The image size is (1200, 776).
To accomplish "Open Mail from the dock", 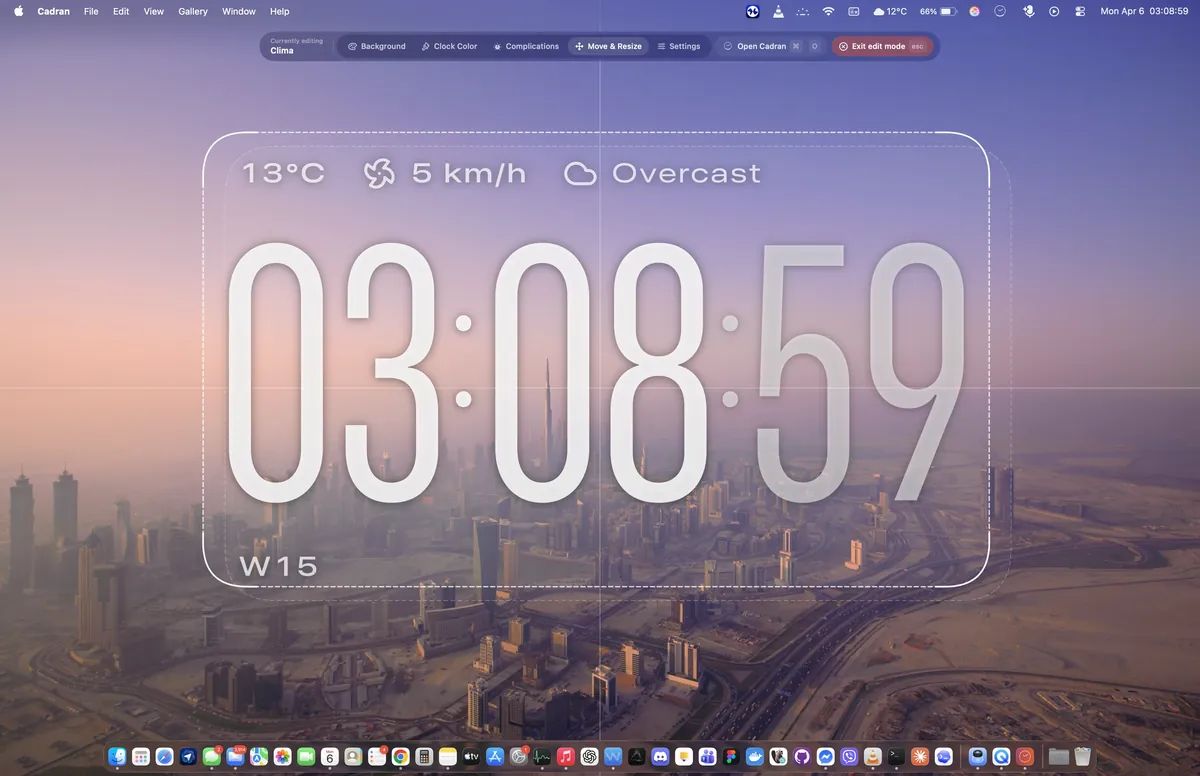I will [235, 757].
